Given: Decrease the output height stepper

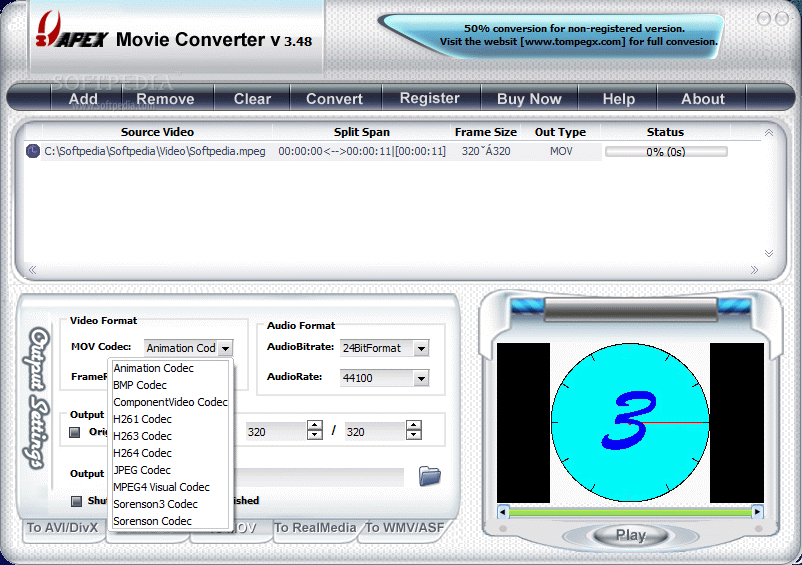Looking at the screenshot, I should click(x=414, y=435).
